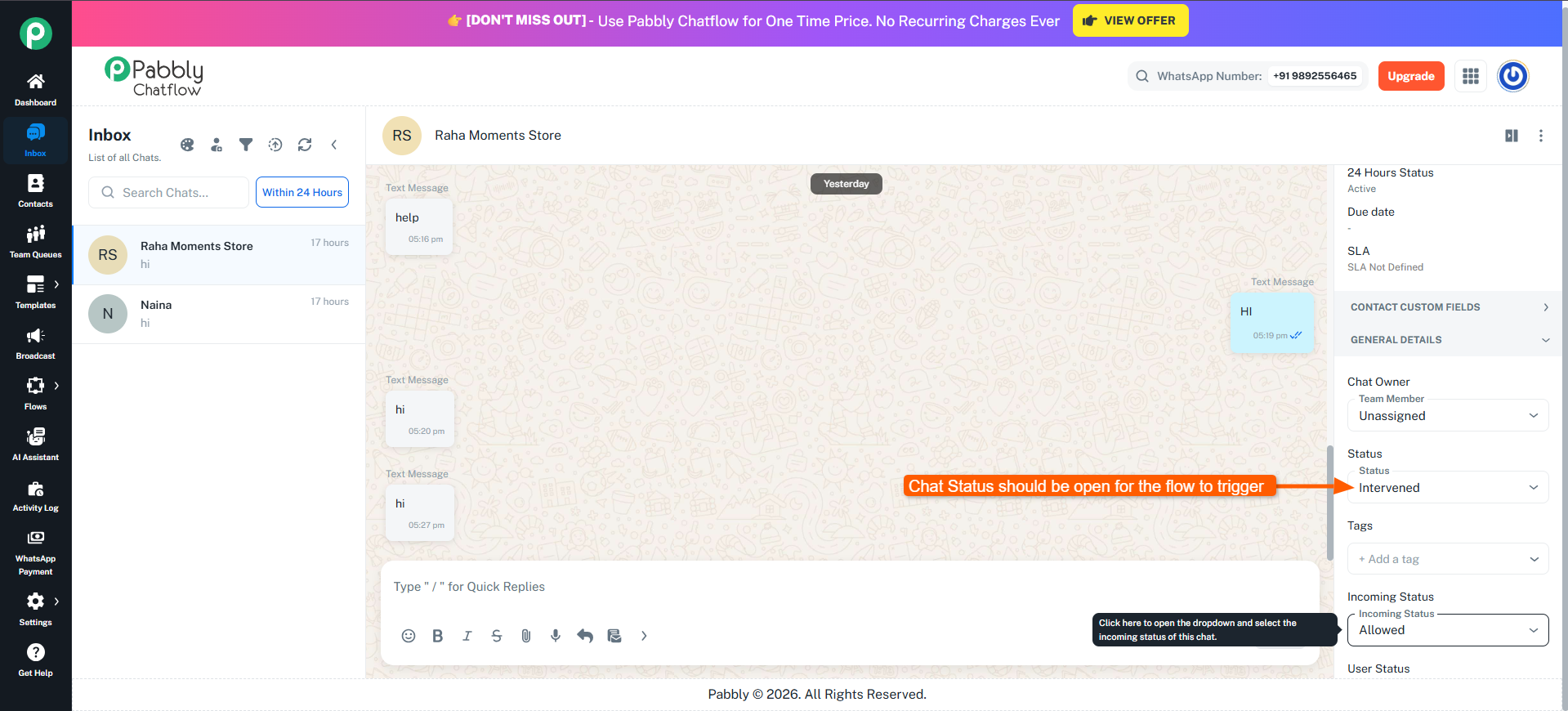Toggle bold formatting
The image size is (1568, 711).
pos(438,636)
